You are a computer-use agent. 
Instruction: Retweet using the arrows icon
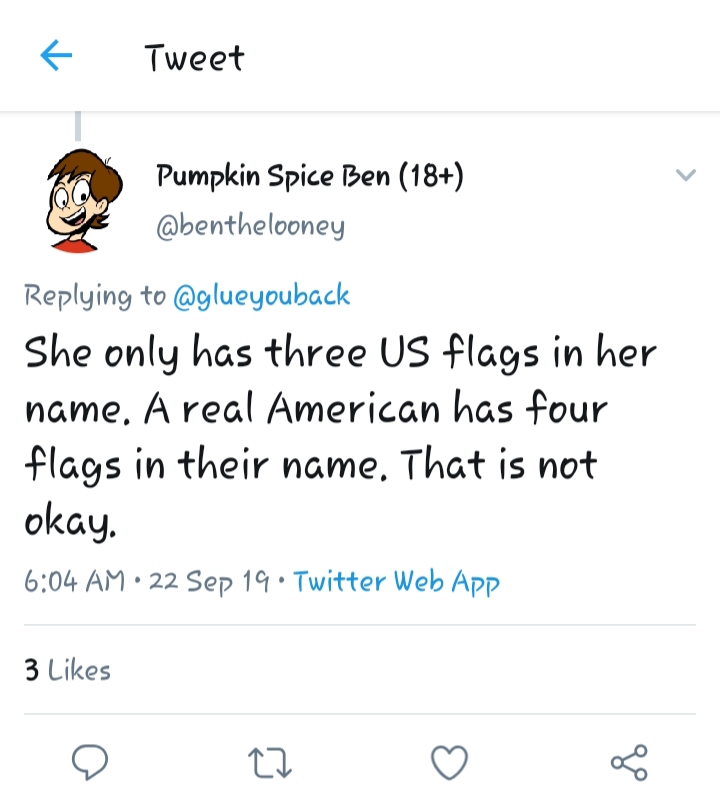(270, 763)
